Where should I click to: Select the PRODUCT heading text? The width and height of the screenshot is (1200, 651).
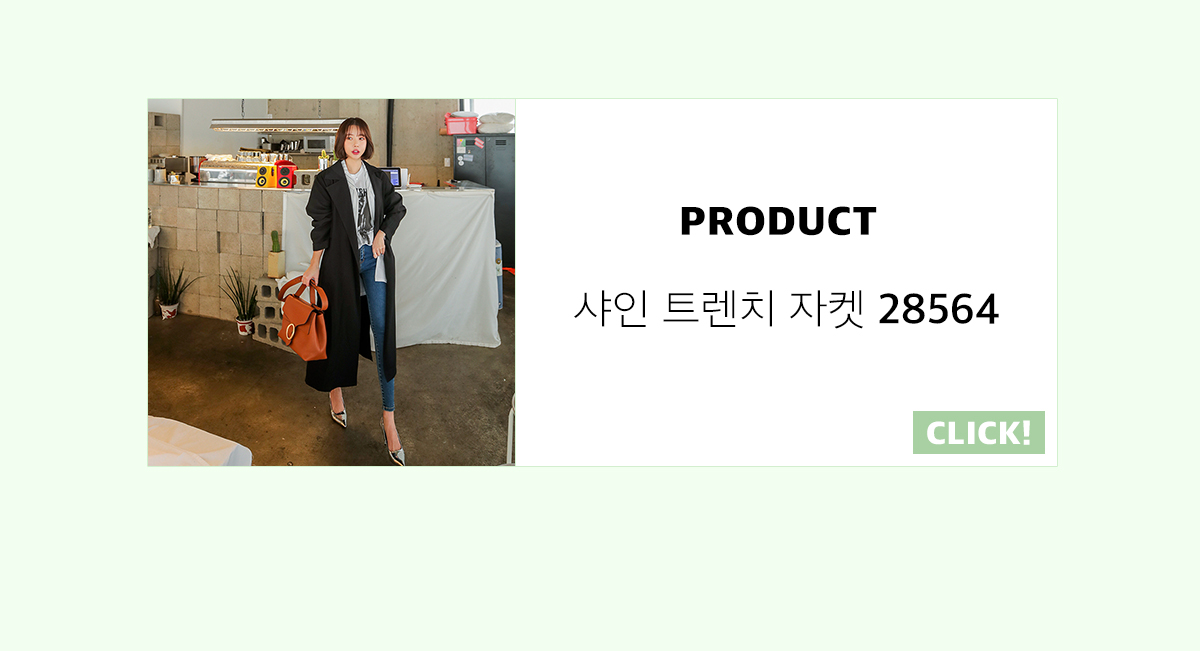[x=778, y=222]
